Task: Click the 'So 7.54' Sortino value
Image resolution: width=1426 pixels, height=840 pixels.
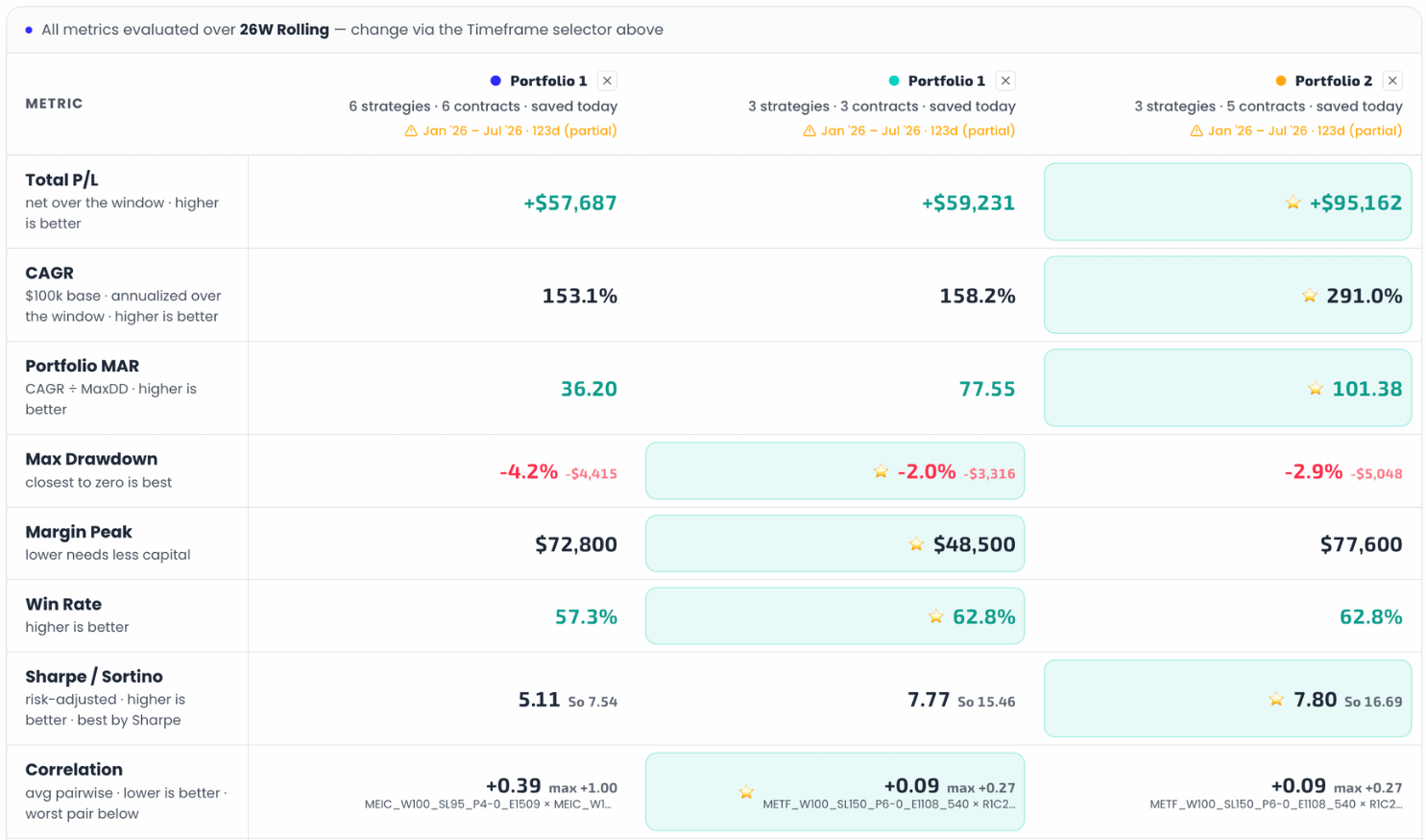Action: pyautogui.click(x=592, y=702)
